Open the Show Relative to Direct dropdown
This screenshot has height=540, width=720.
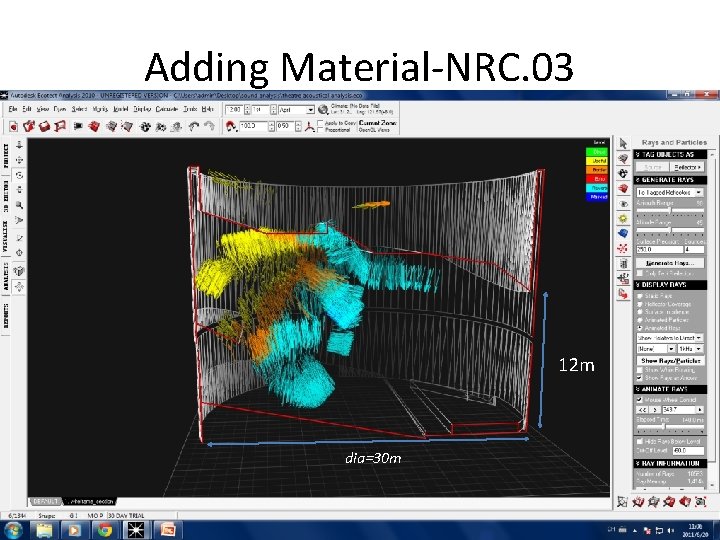(669, 338)
